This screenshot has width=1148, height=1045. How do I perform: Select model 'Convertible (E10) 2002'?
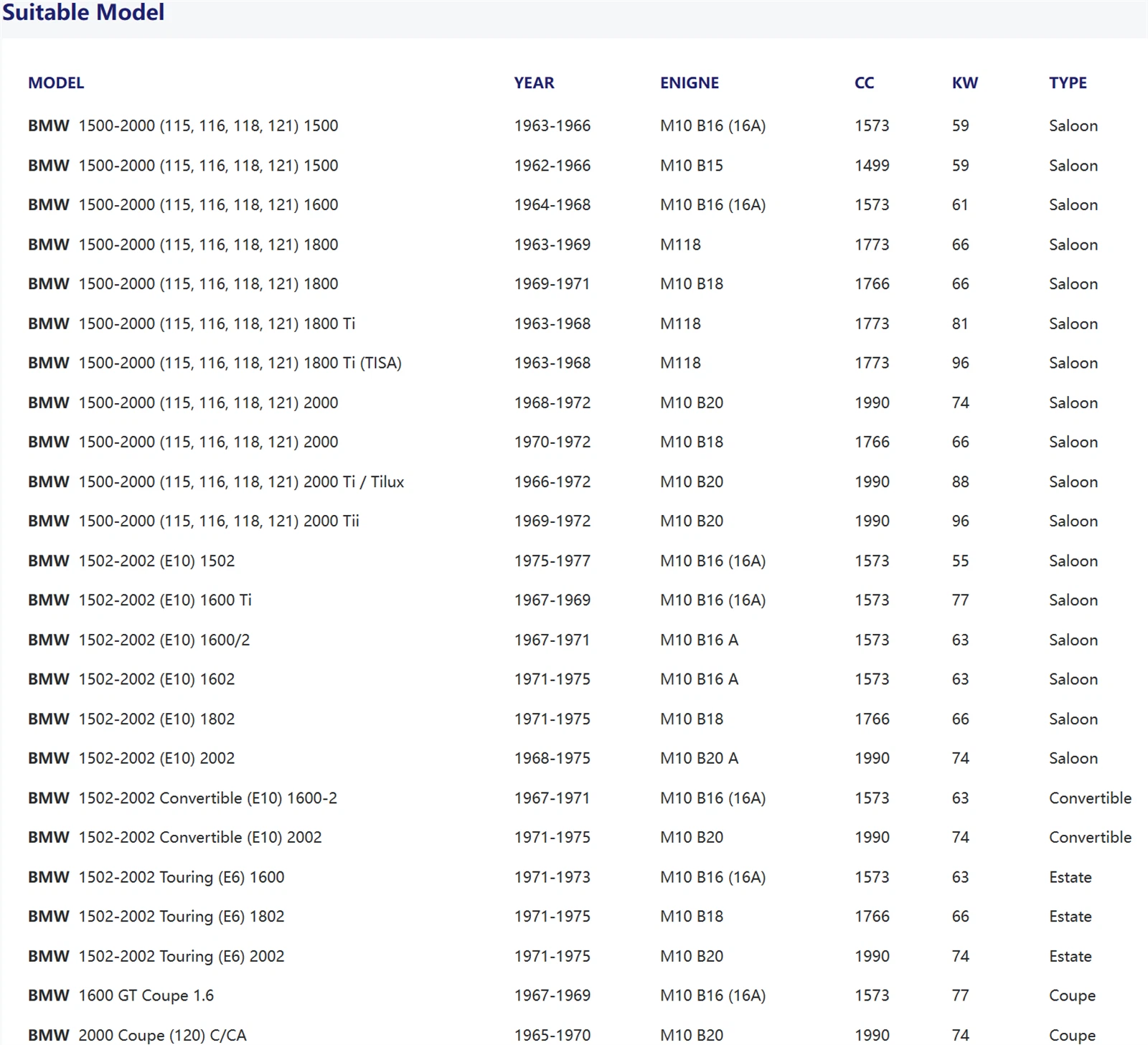tap(175, 838)
